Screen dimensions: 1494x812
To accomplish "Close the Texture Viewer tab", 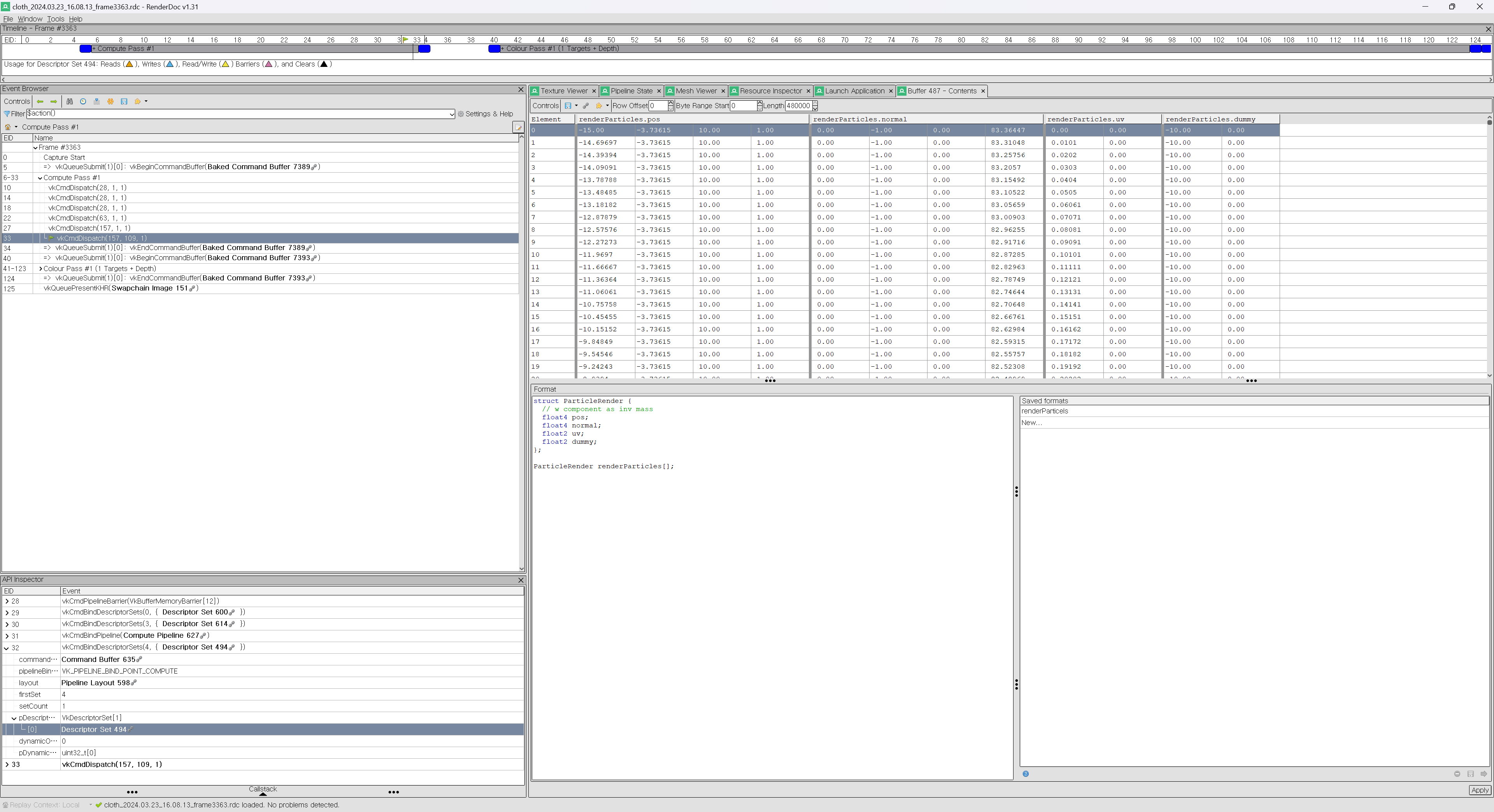I will tap(593, 91).
